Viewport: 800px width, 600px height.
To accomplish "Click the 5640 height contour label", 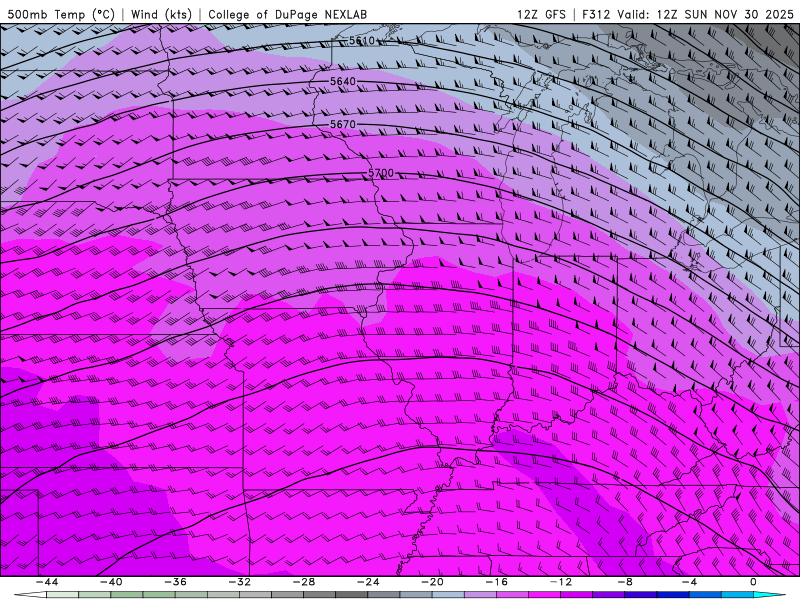I will coord(342,82).
